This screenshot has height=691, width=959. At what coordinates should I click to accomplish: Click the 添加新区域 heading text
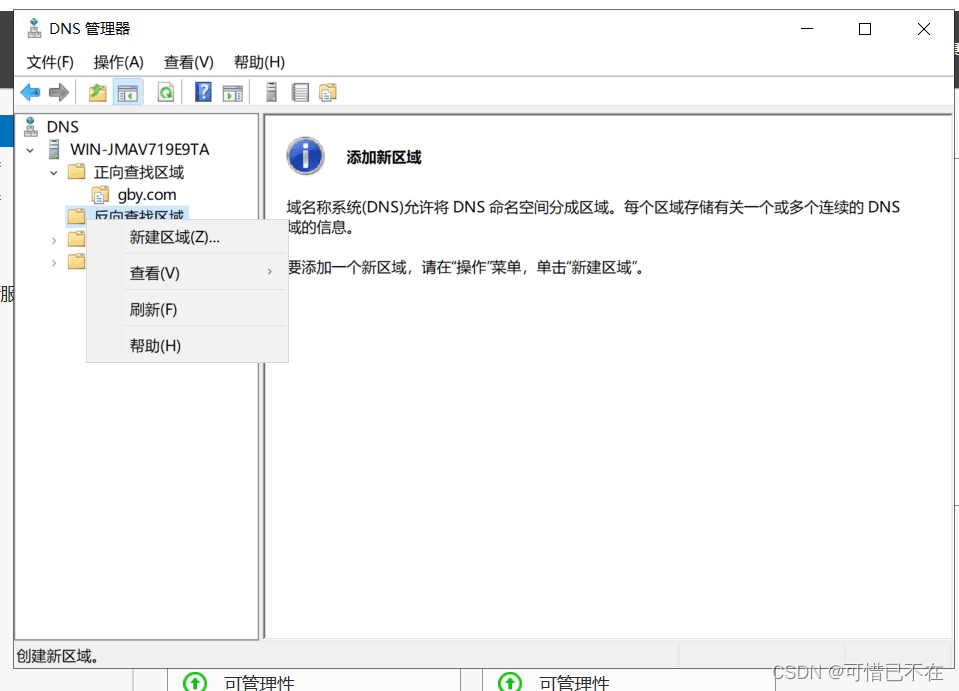[383, 157]
